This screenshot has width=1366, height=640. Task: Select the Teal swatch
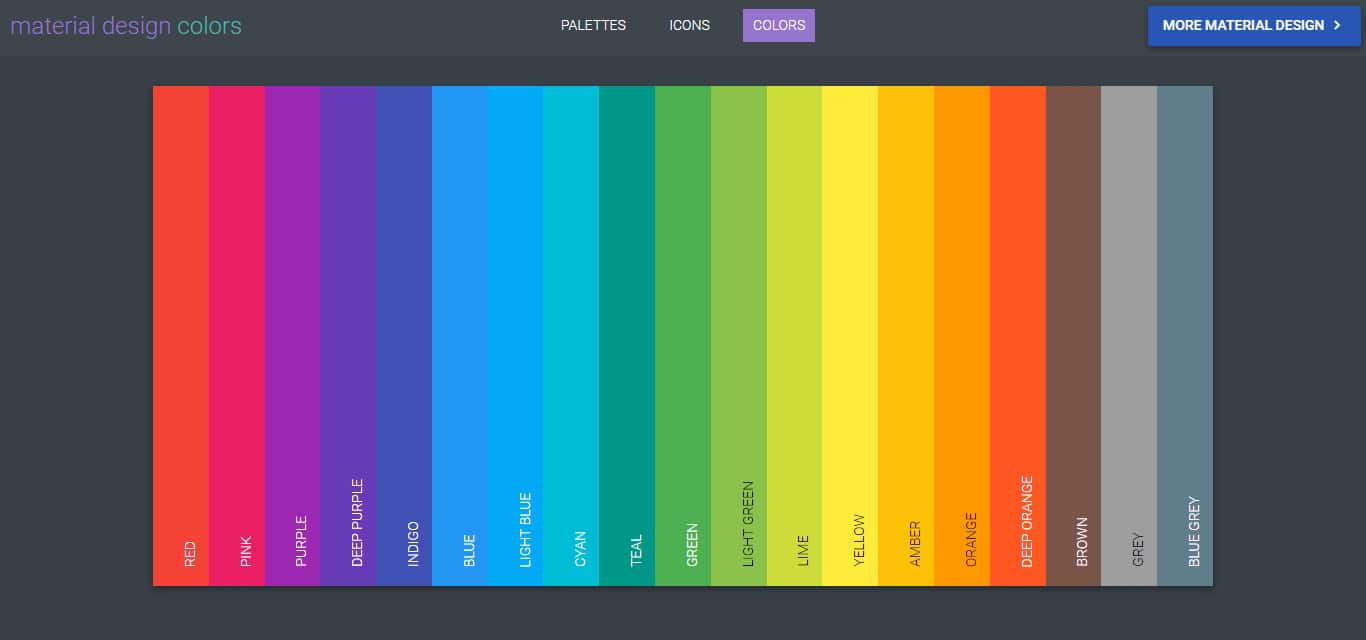(x=628, y=336)
